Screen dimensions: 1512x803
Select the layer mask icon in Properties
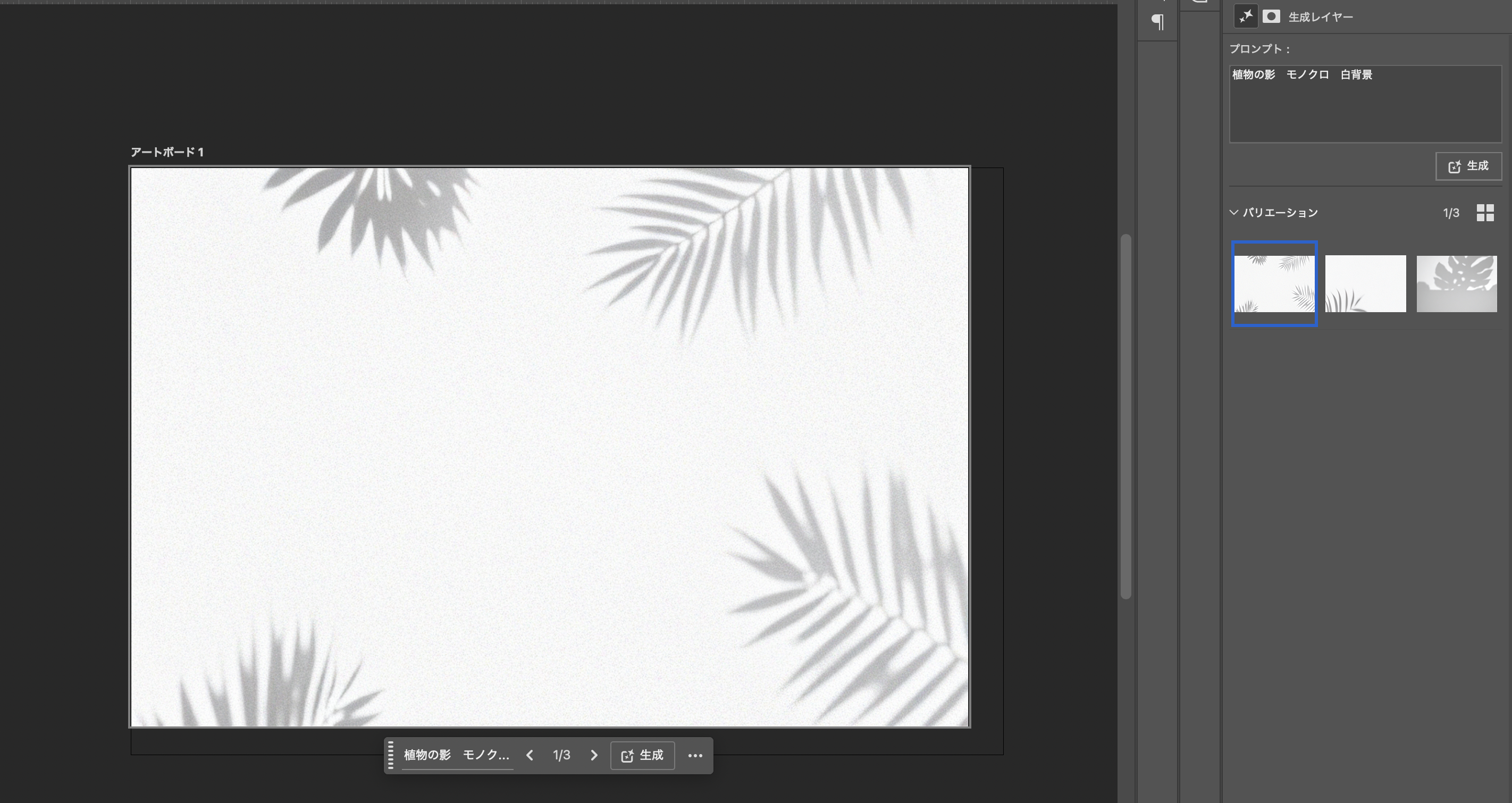pos(1271,16)
